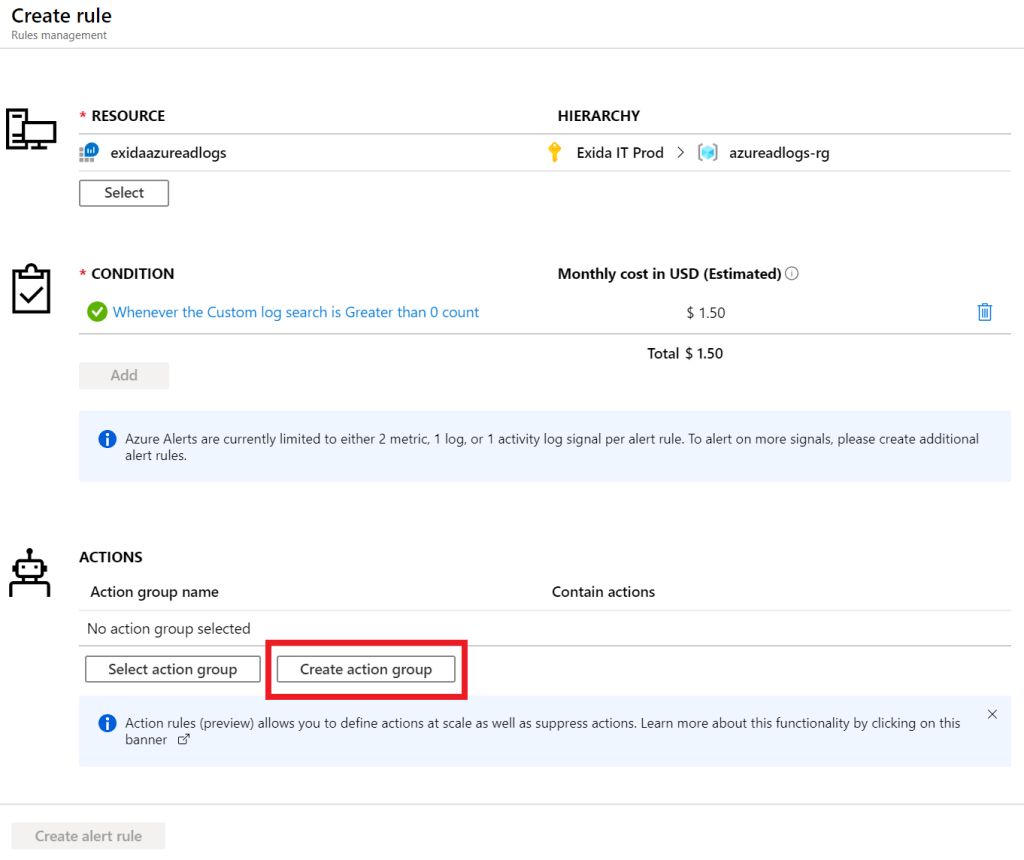Dismiss the Action rules preview banner
Screen dimensions: 1024x860
coord(992,713)
